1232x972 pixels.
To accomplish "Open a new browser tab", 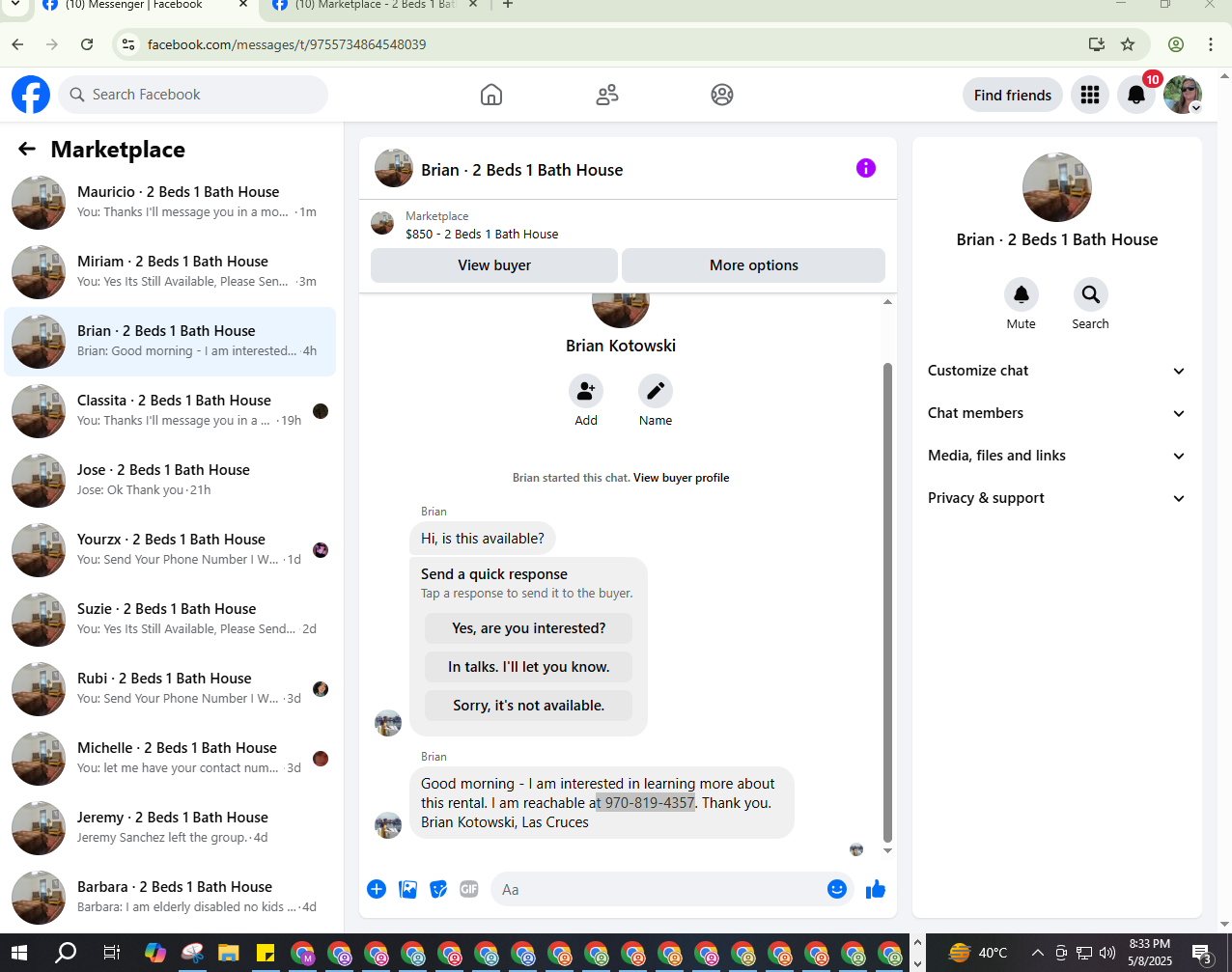I will click(x=508, y=5).
